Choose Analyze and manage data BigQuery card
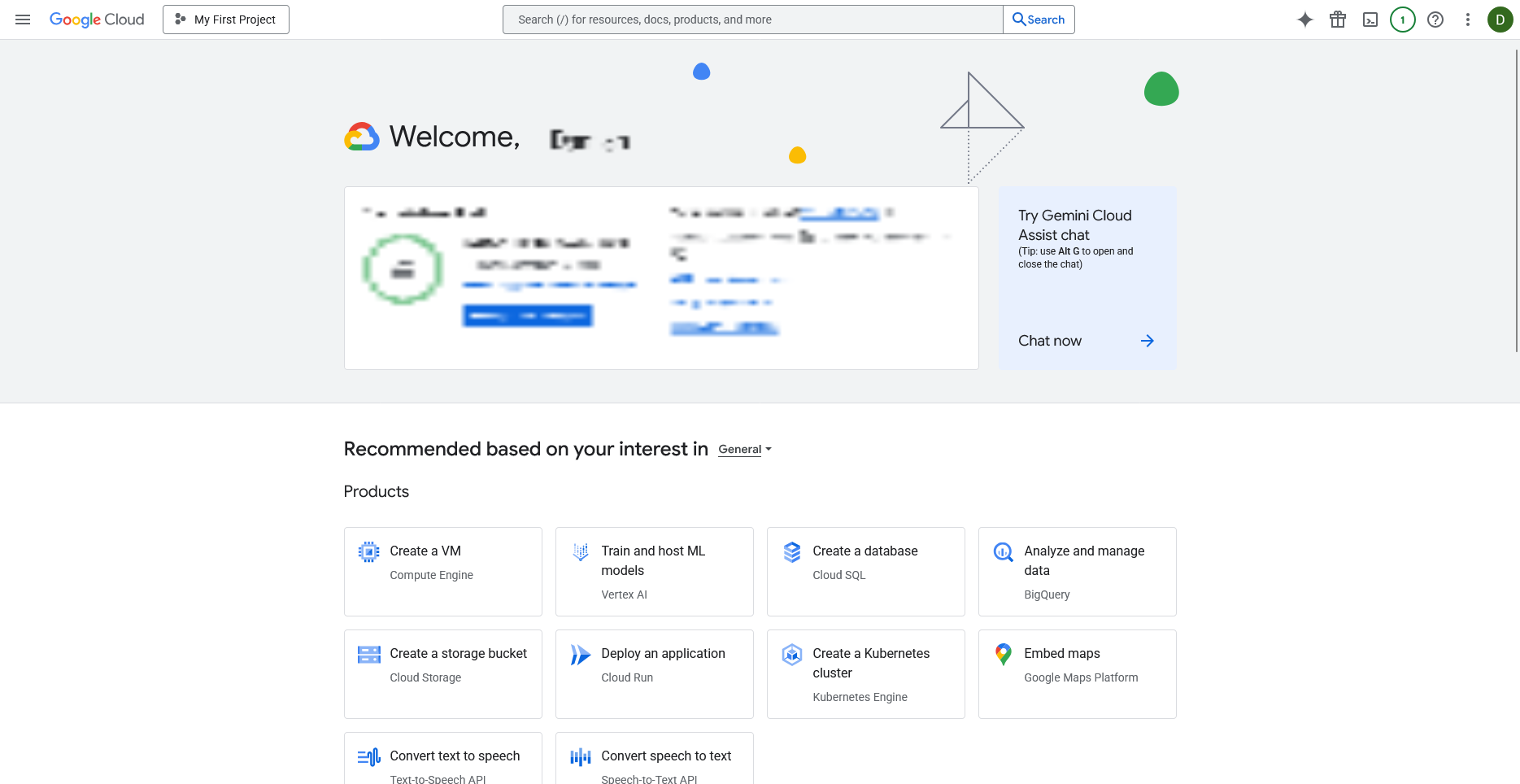This screenshot has width=1520, height=784. 1077,571
